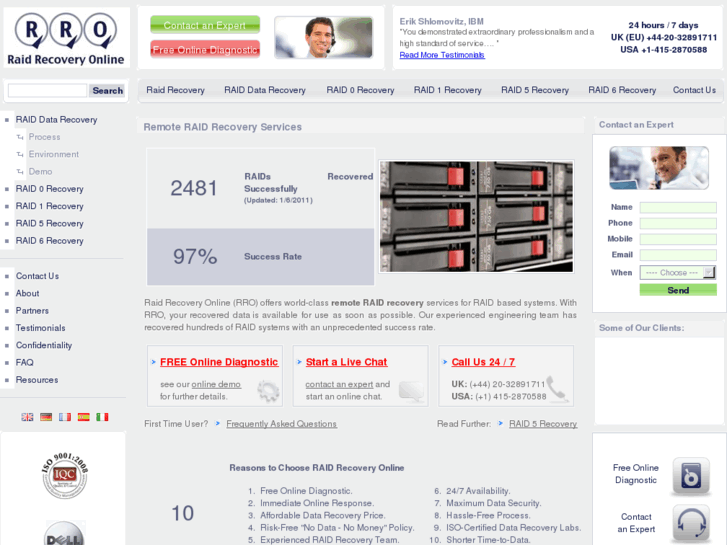Focus the Email field
727x545 pixels.
click(678, 255)
